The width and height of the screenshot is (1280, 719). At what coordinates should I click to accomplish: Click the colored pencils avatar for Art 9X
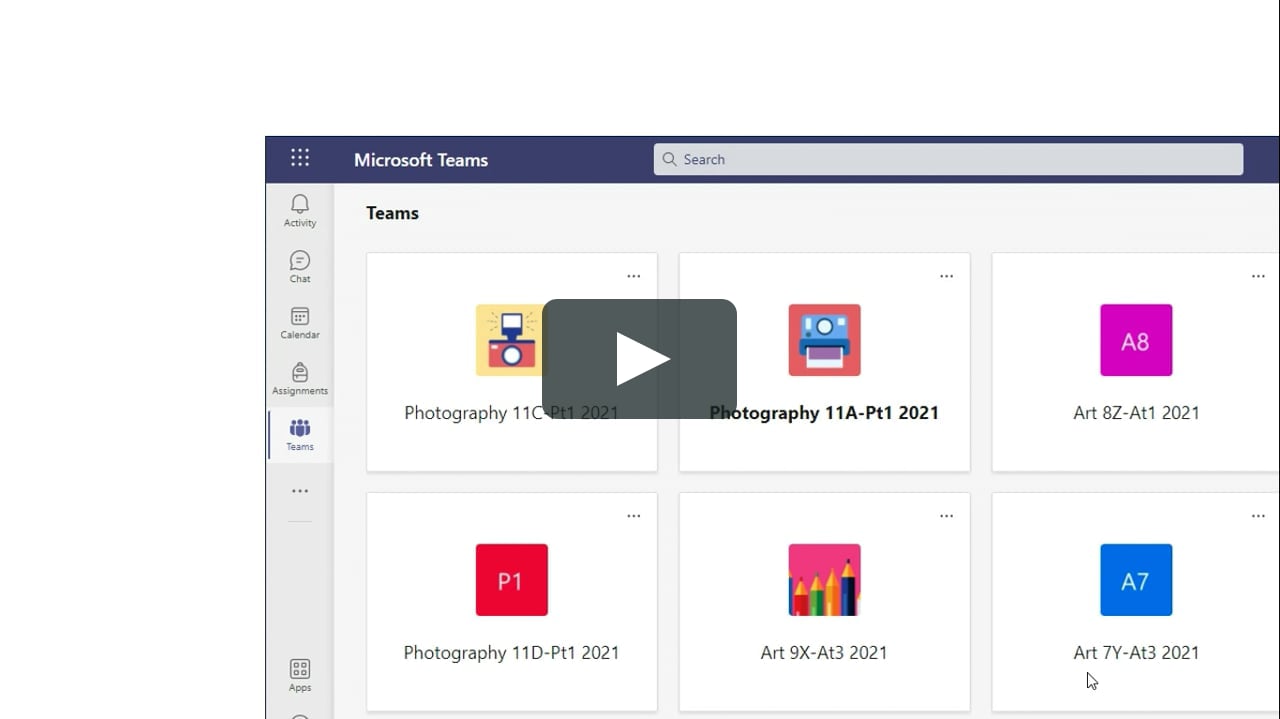824,580
